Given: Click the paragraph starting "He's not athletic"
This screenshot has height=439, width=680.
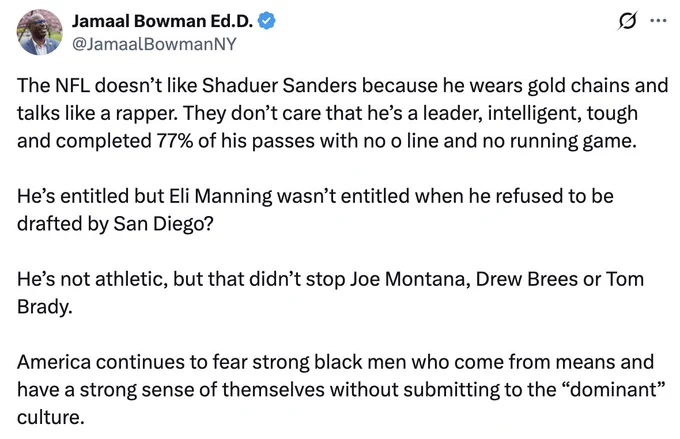Looking at the screenshot, I should pos(330,293).
